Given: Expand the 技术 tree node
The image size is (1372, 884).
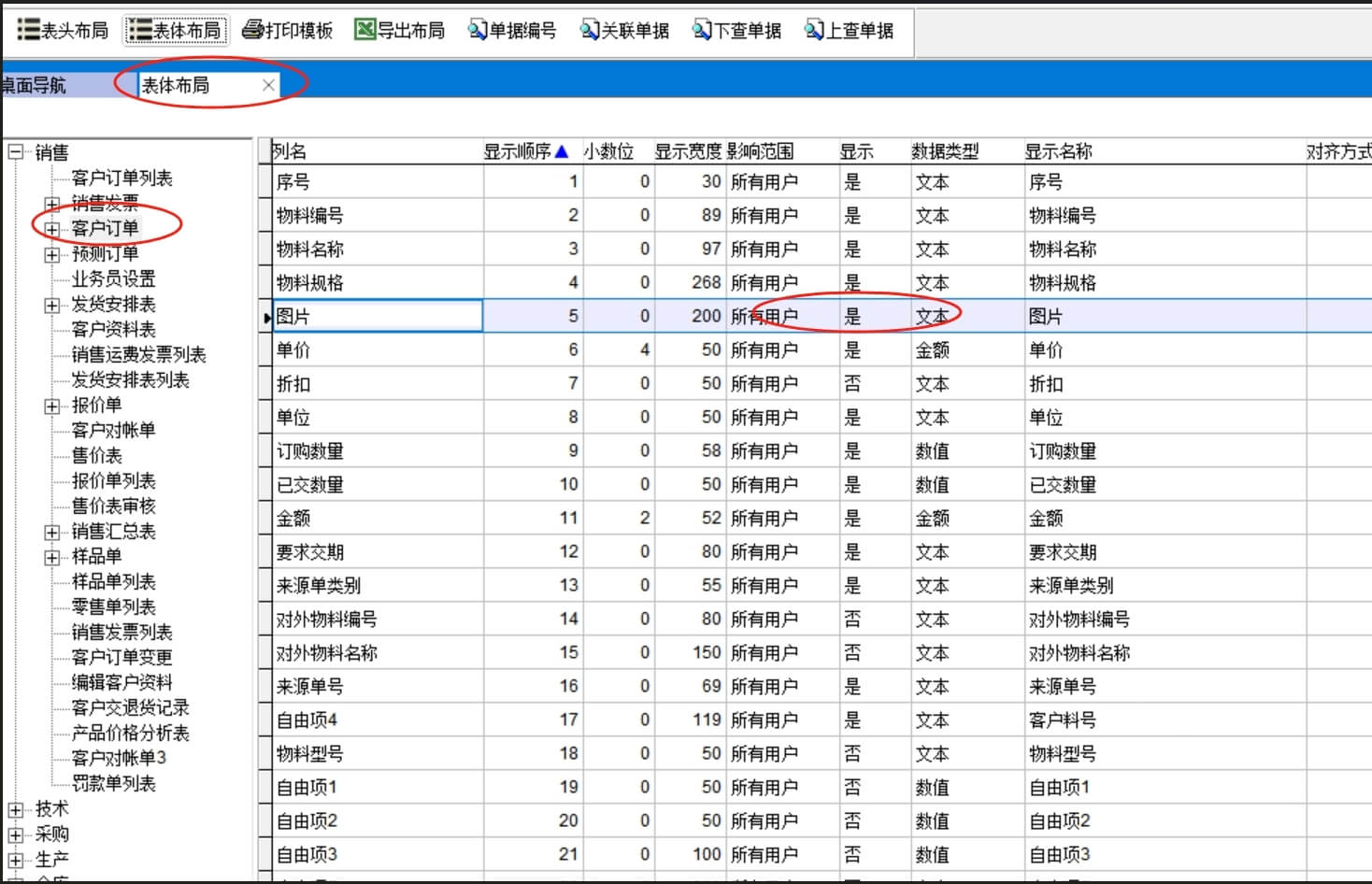Looking at the screenshot, I should tap(16, 809).
